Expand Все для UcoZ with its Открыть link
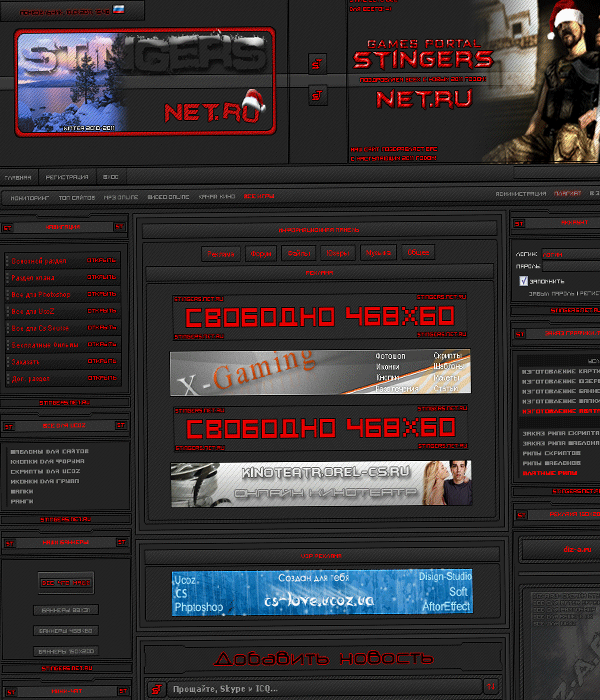Screen dimensions: 600x700 (102, 311)
